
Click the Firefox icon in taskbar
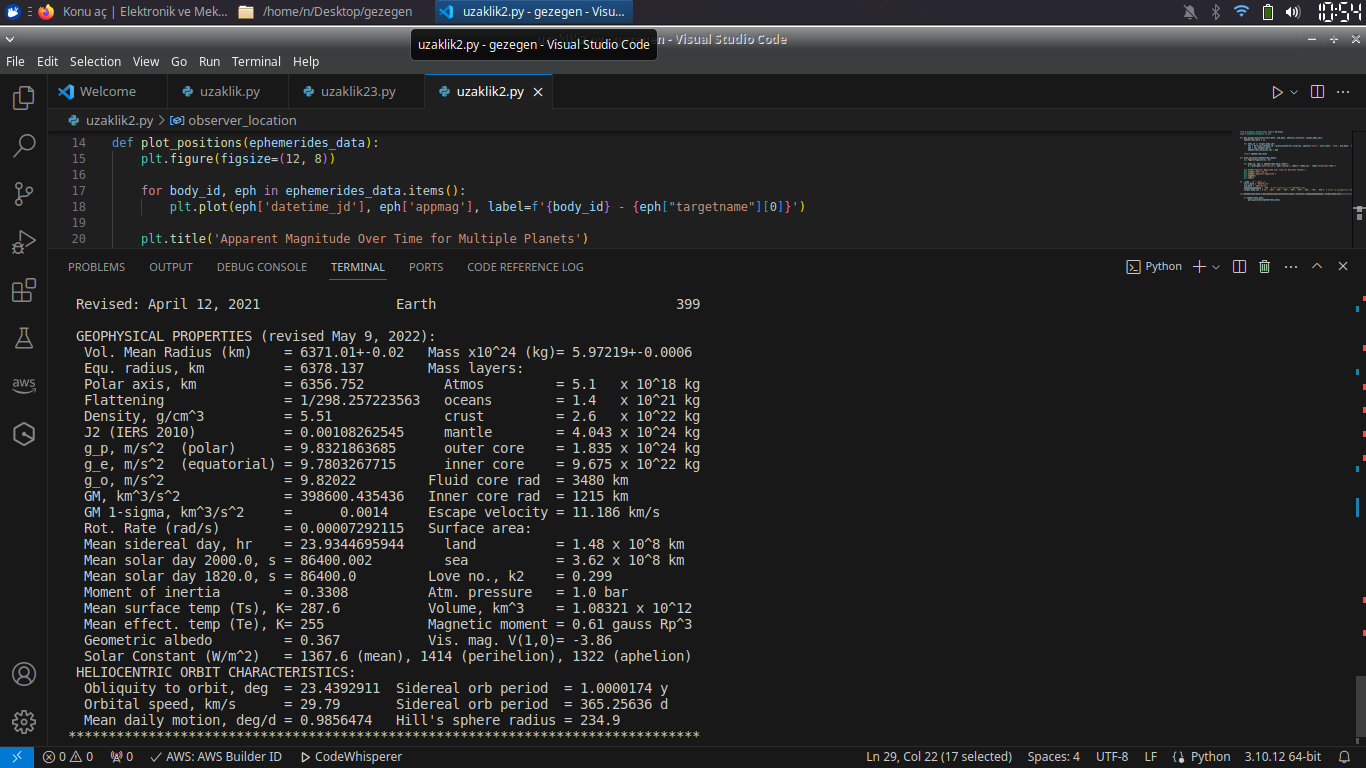46,12
